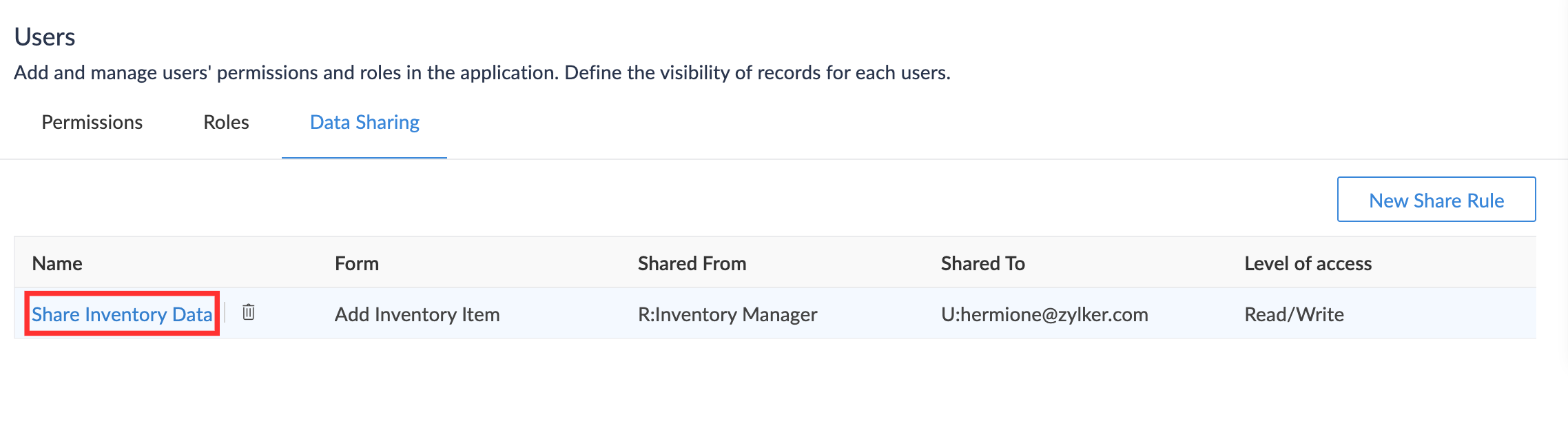Click the separator beside the trash icon
Screen dimensions: 1568x426
pyautogui.click(x=225, y=313)
